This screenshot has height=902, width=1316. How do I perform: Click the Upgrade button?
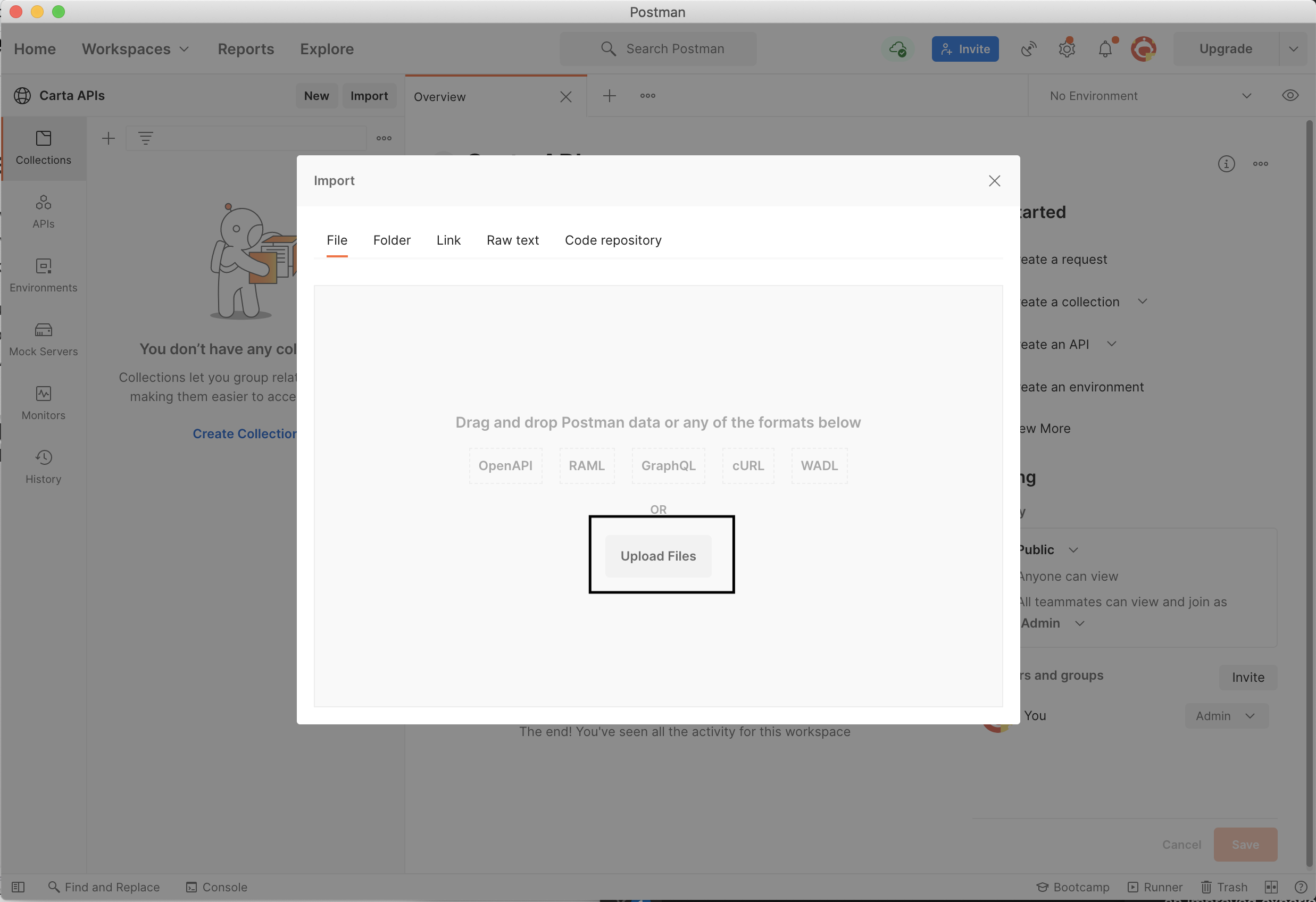[1226, 49]
